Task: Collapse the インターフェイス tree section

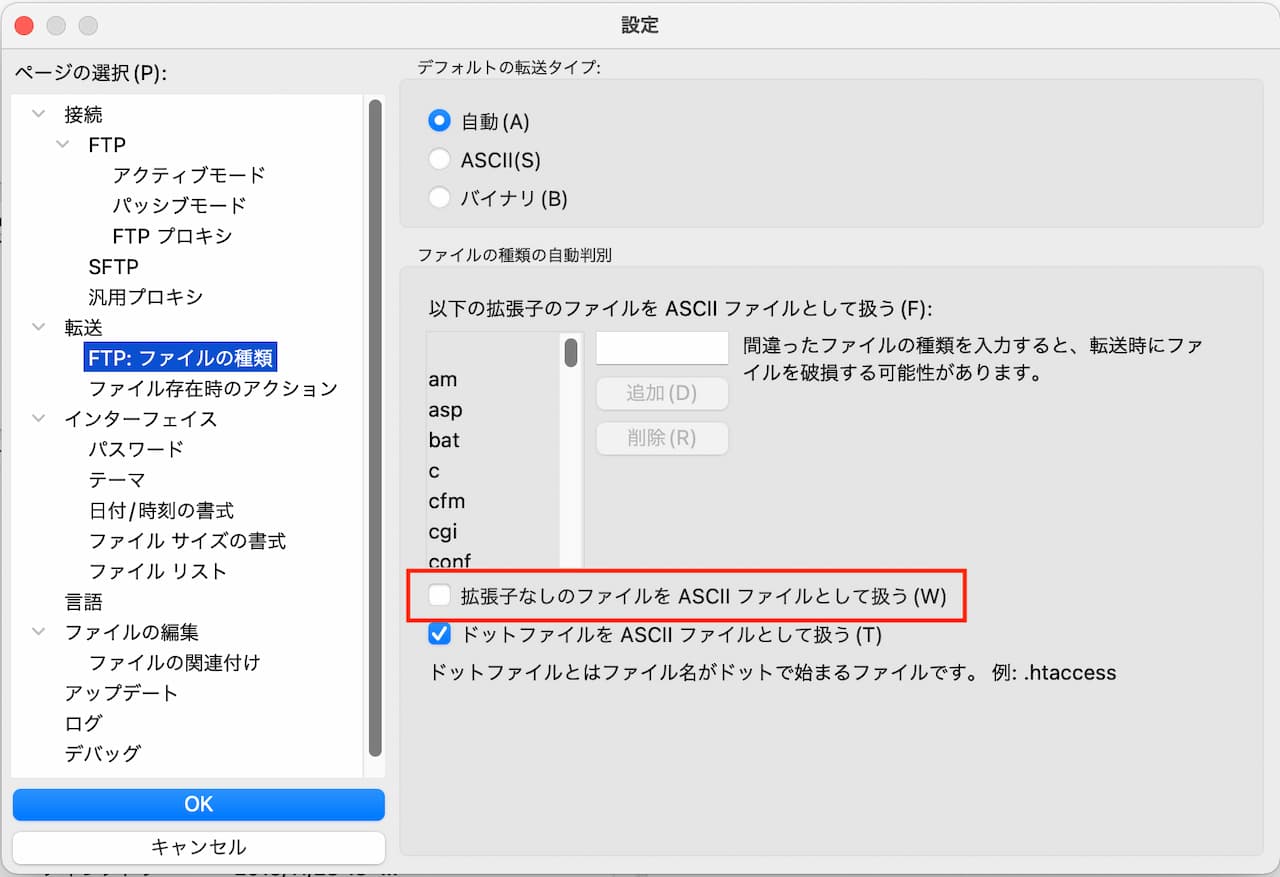Action: coord(39,419)
